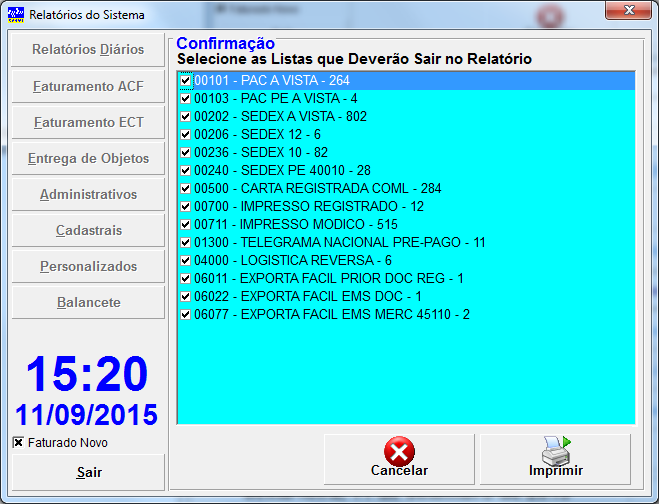Open Cadastrais reports
Viewport: 659px width, 504px height.
88,230
